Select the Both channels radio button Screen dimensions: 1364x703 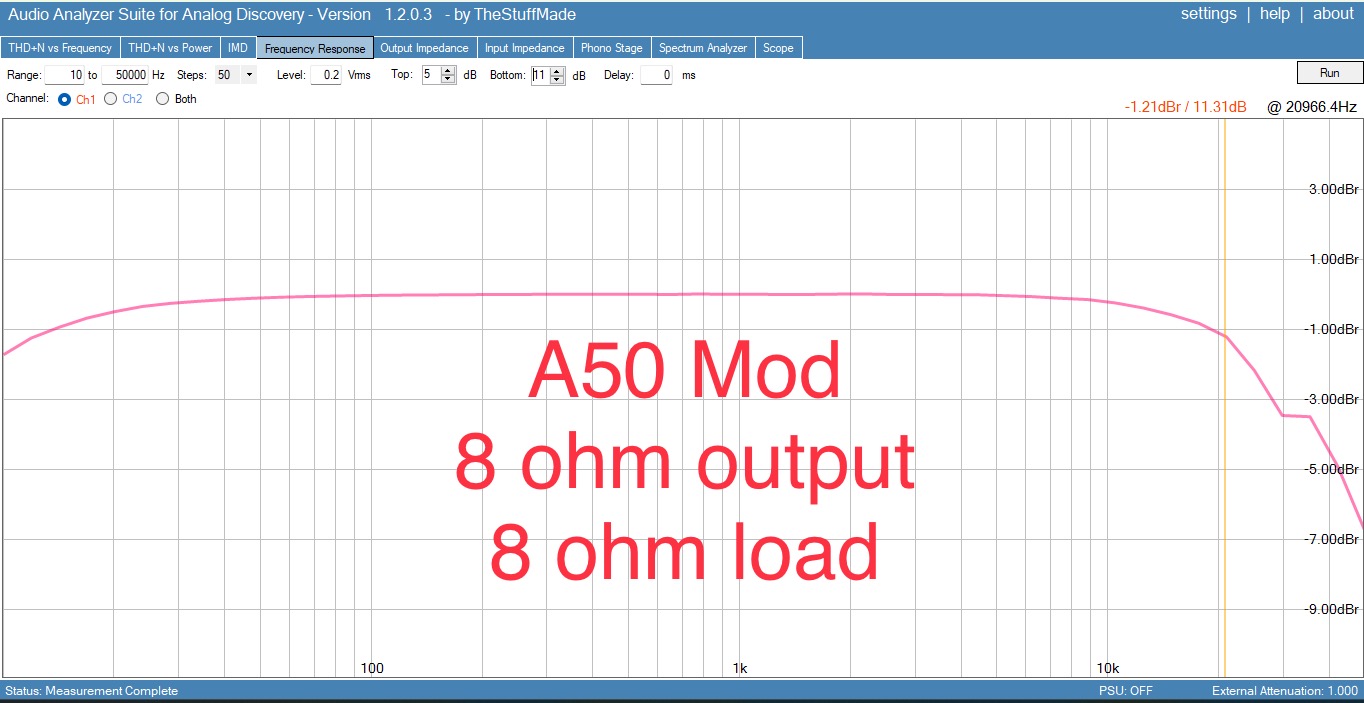click(163, 99)
